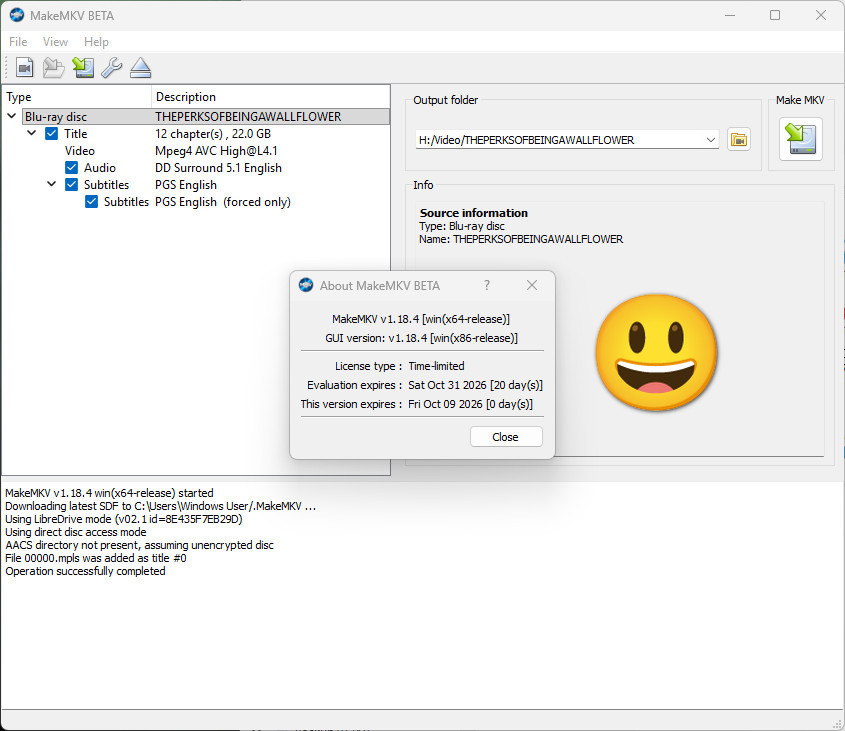Uncheck the forced only Subtitles checkbox
This screenshot has width=845, height=731.
click(x=91, y=202)
